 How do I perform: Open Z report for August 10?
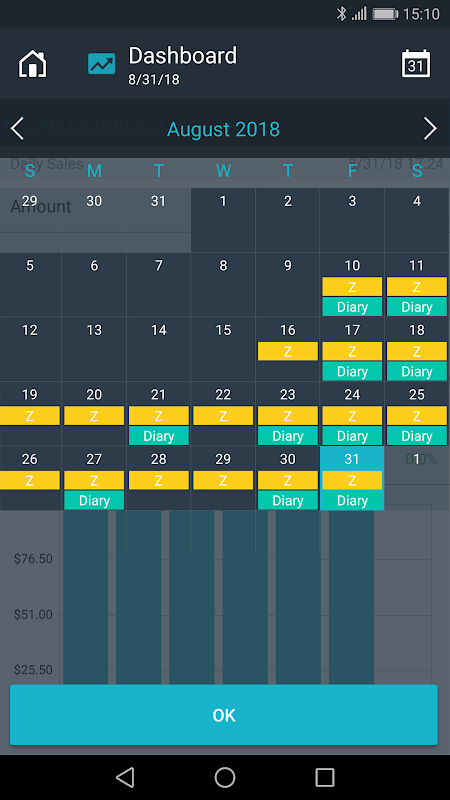point(352,287)
